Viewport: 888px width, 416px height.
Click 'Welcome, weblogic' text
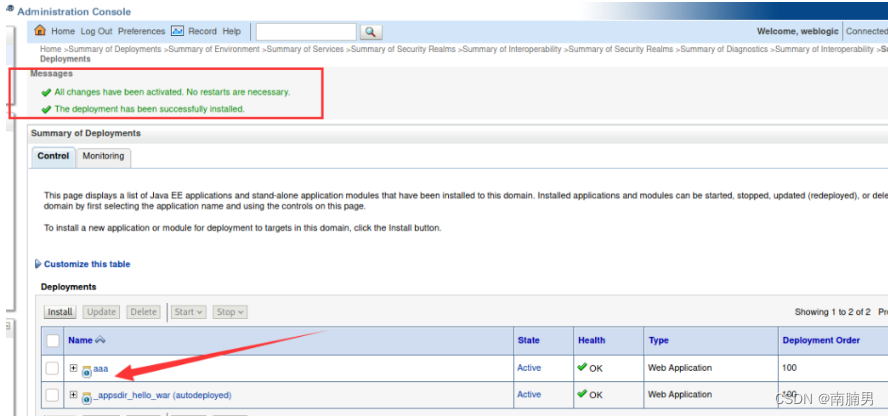pos(797,31)
